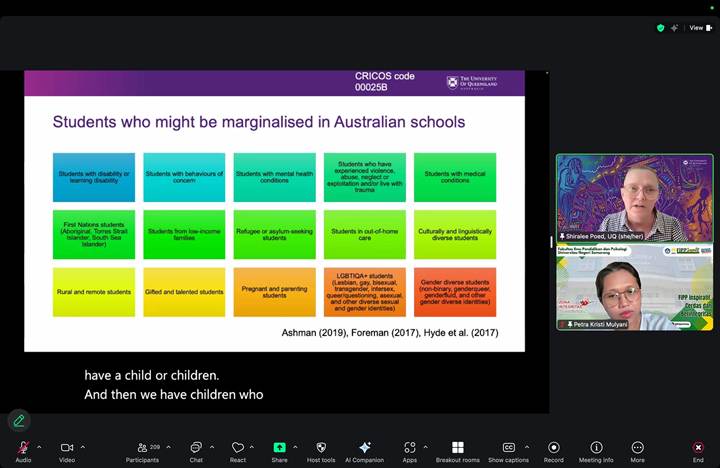Open Breakout rooms
Screen dimensions: 720x468
click(x=458, y=448)
